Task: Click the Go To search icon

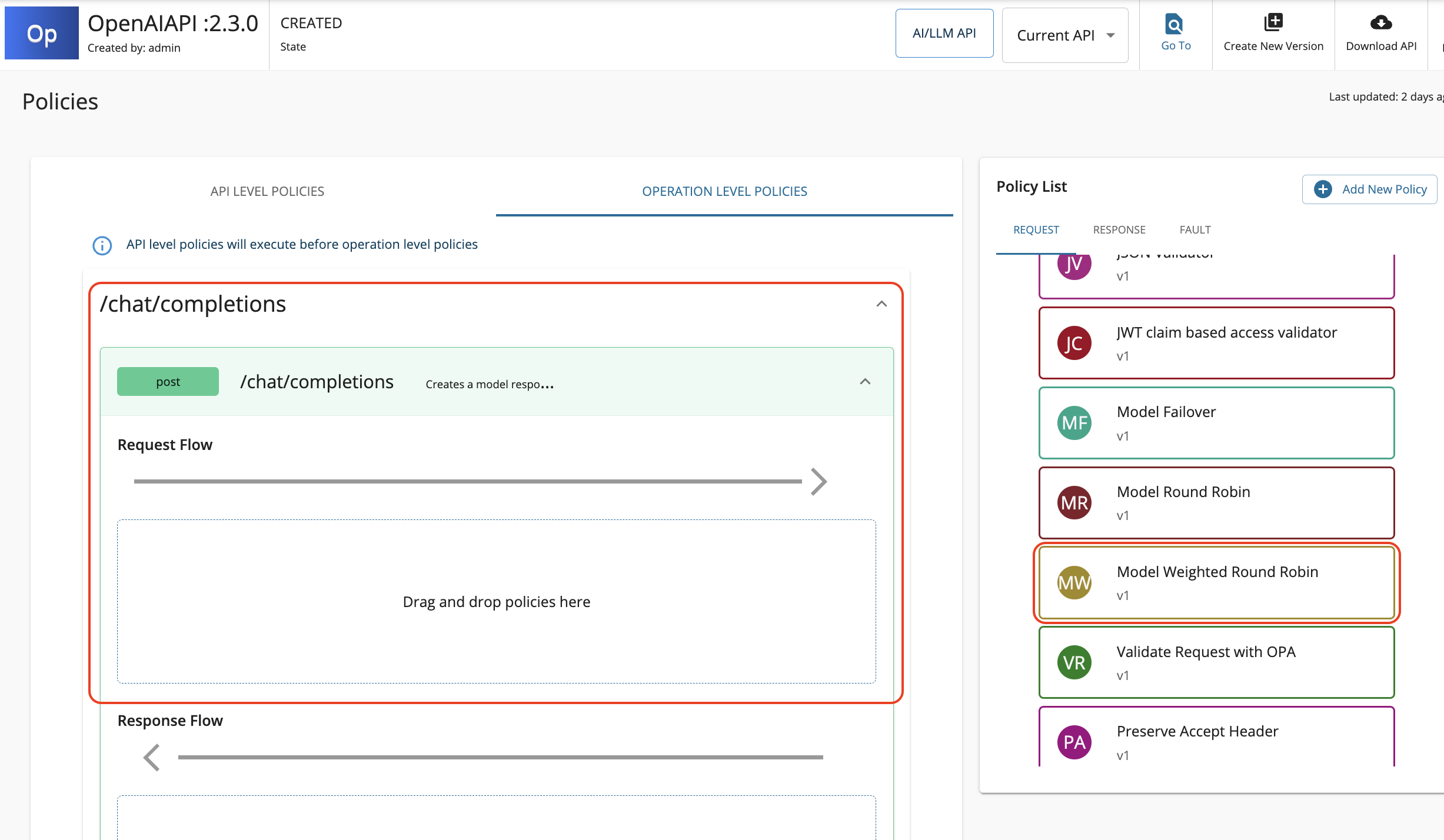Action: (x=1174, y=24)
